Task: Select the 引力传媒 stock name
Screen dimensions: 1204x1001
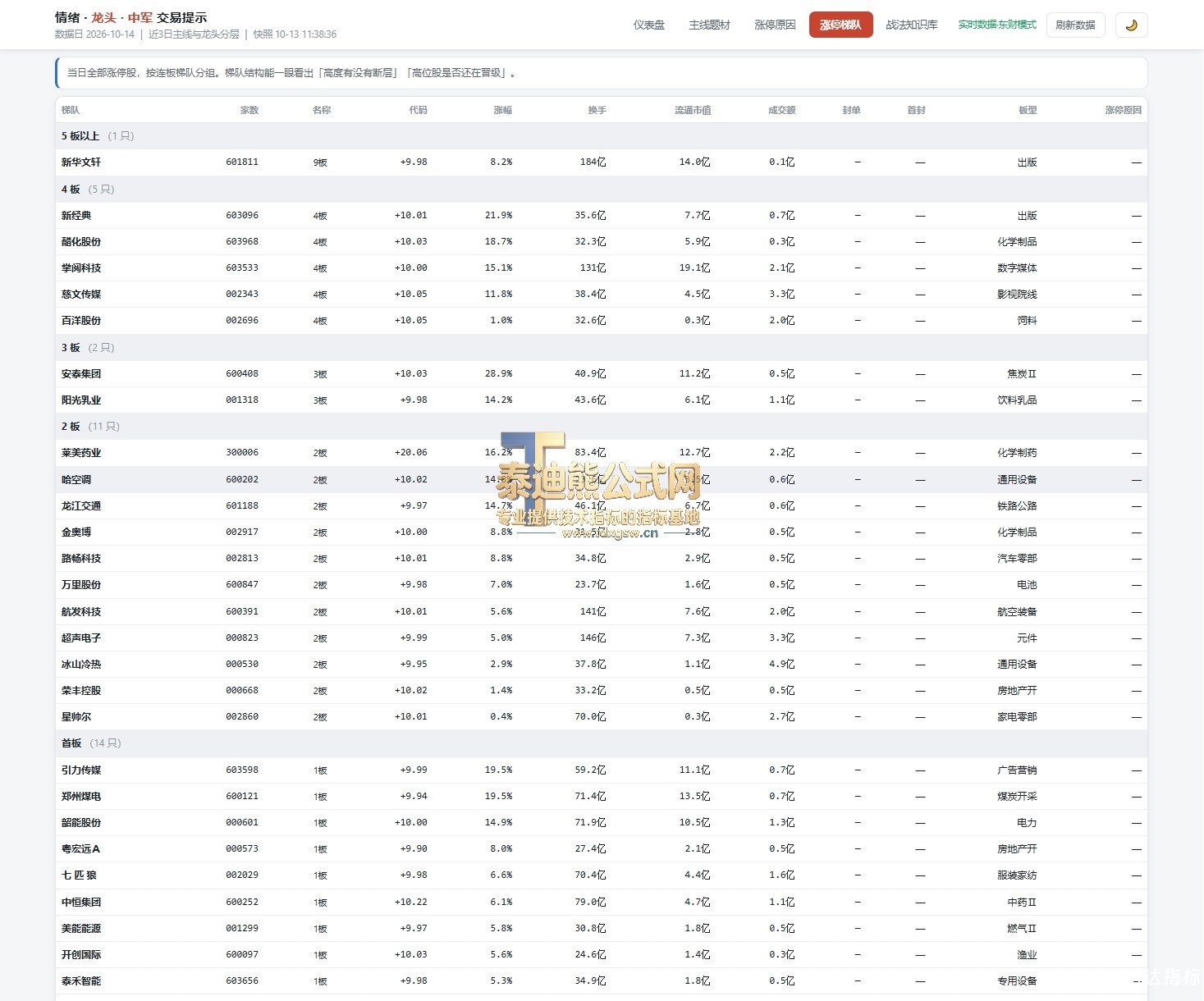Action: tap(81, 770)
